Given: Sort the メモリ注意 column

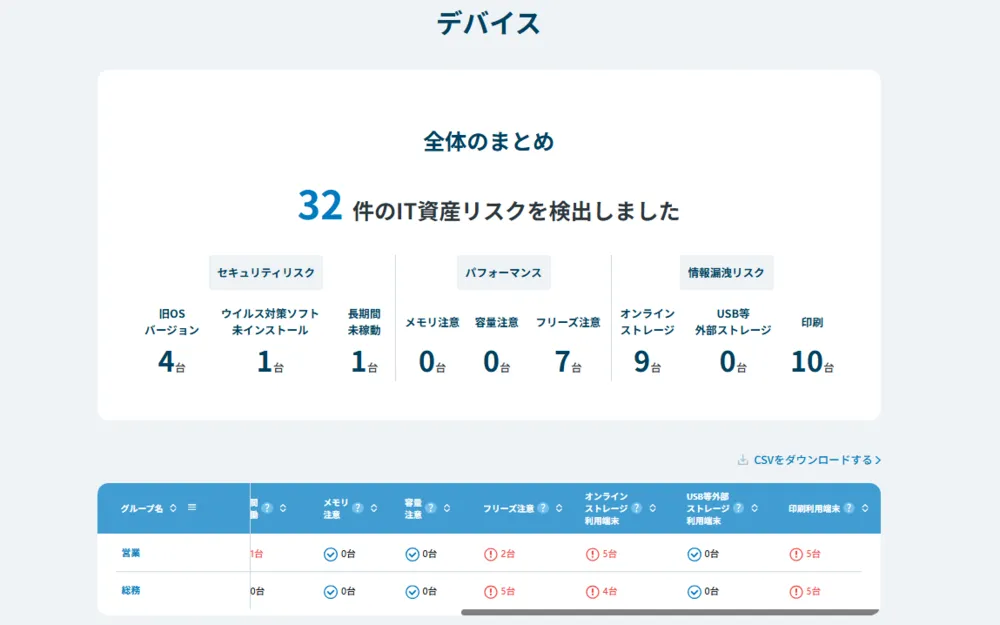Looking at the screenshot, I should pyautogui.click(x=374, y=508).
